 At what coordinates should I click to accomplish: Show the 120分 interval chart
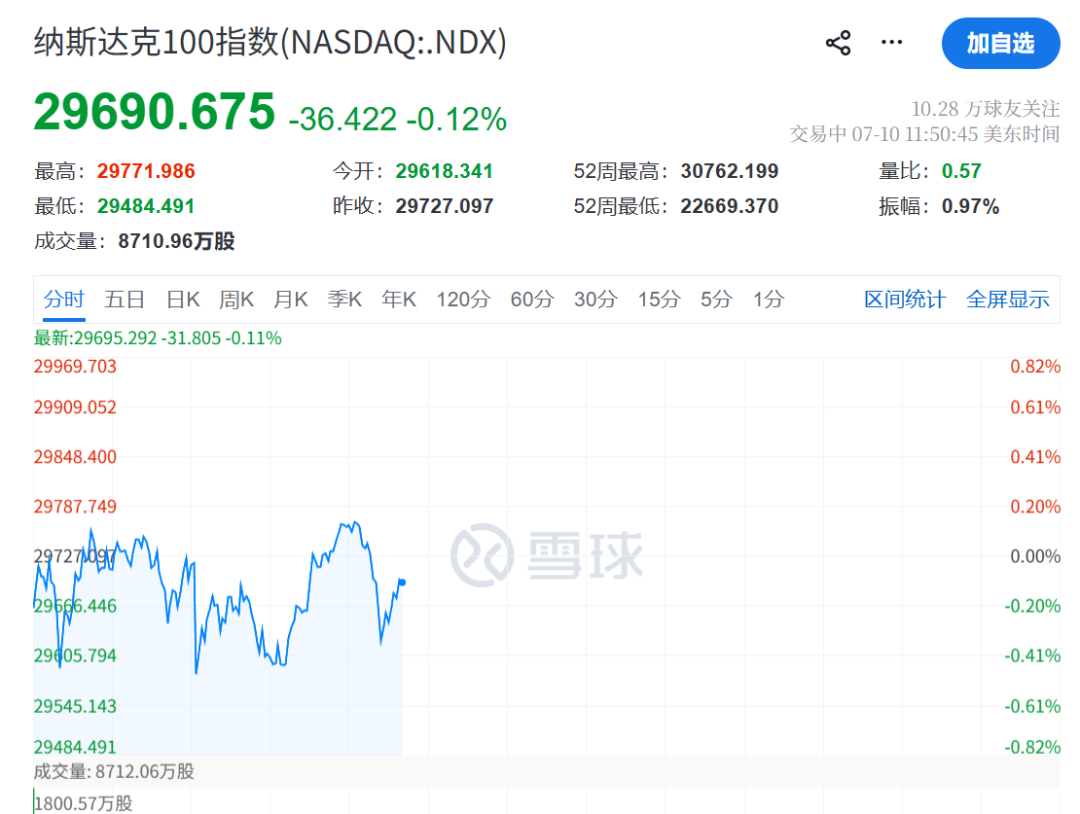464,300
